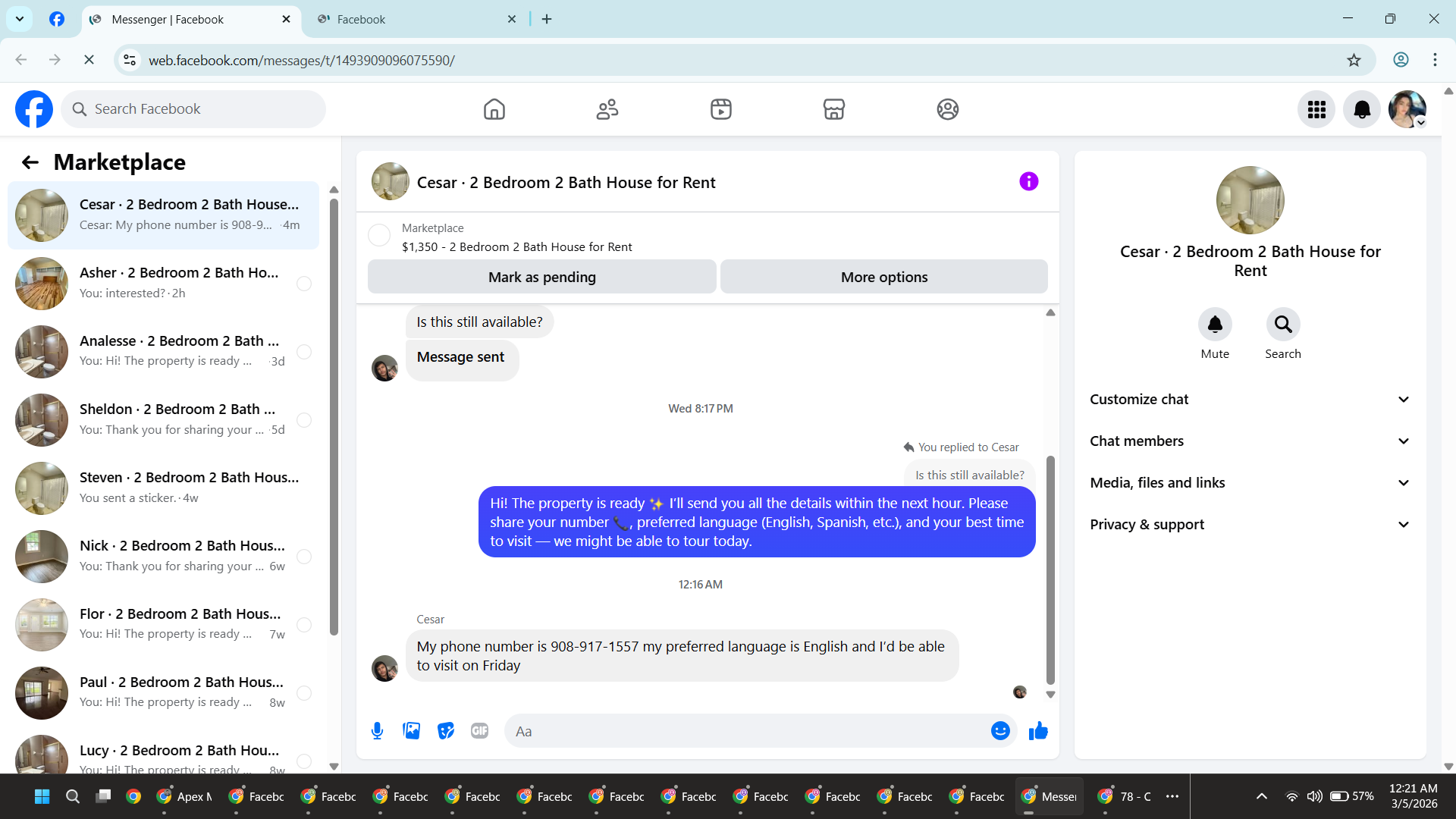Open Windows Start menu

(x=42, y=796)
